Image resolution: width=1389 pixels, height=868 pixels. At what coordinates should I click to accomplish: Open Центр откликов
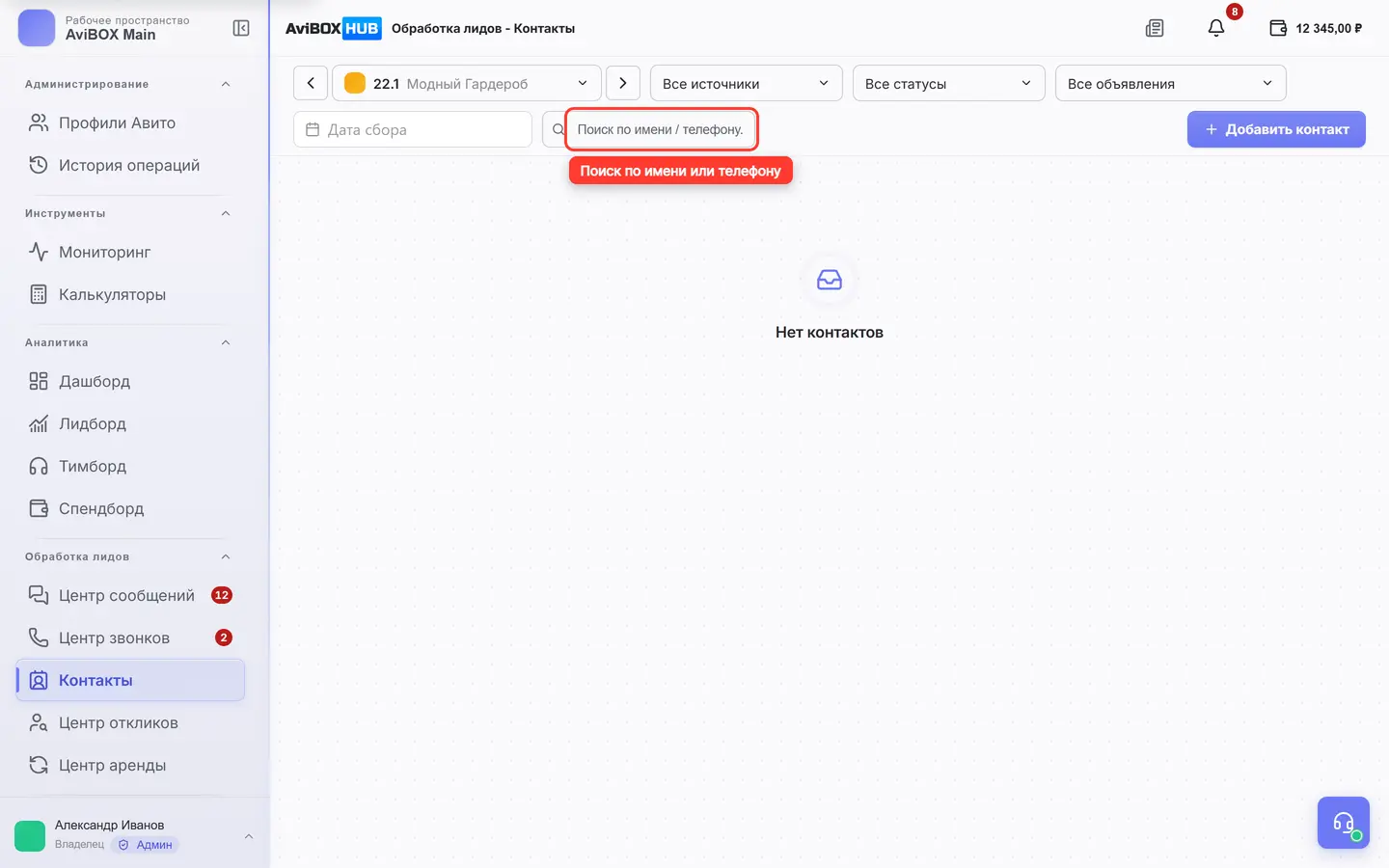click(130, 722)
